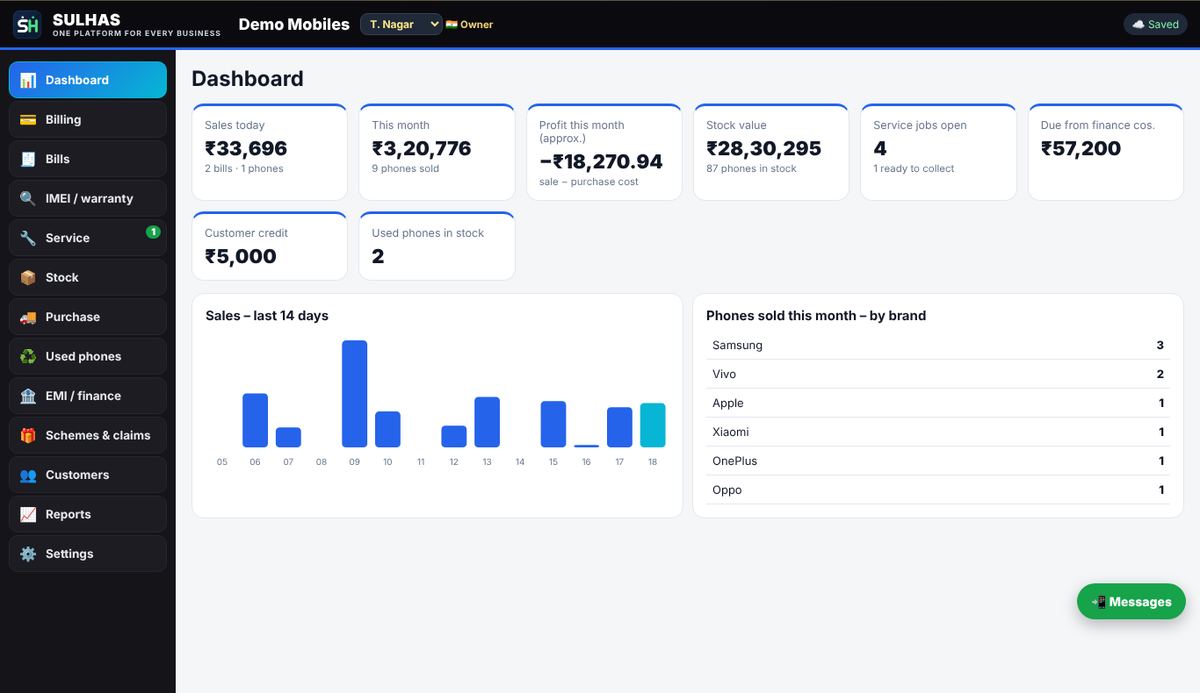This screenshot has height=693, width=1200.
Task: Click the ₹5,000 Customer credit amount
Action: pyautogui.click(x=241, y=257)
